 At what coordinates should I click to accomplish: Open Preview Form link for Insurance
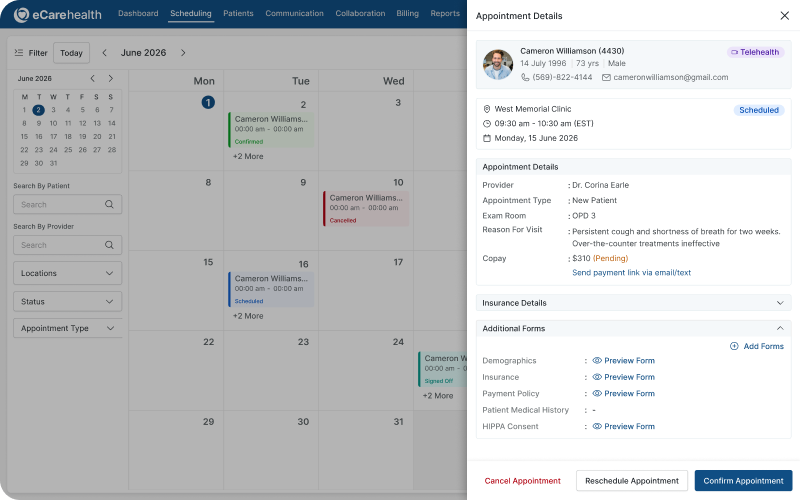click(x=629, y=377)
